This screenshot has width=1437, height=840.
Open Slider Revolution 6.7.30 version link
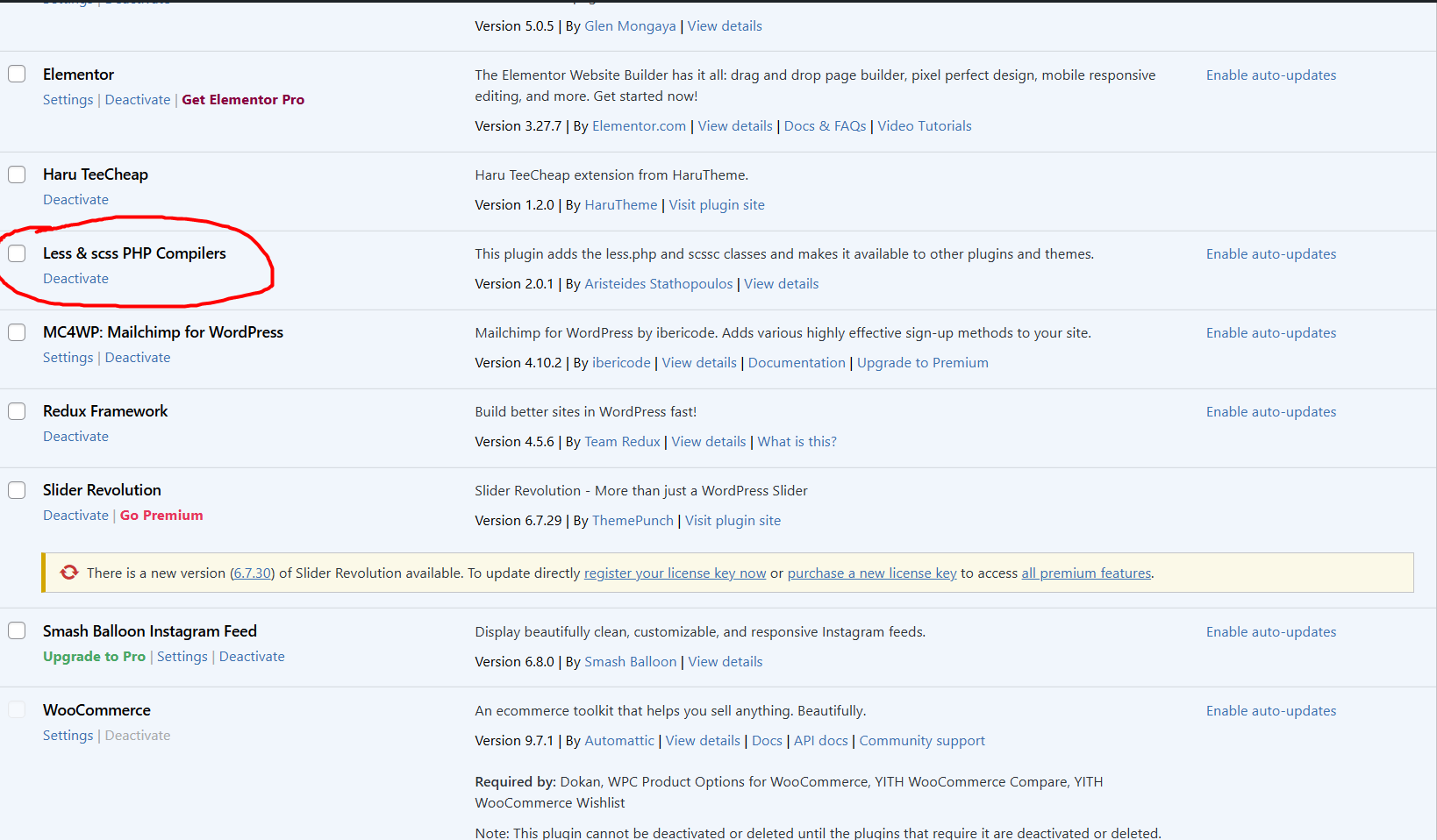[x=253, y=573]
